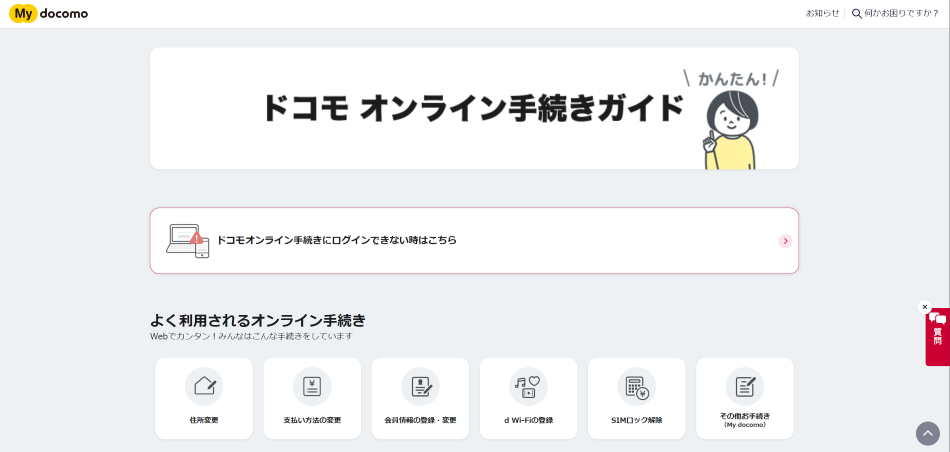The width and height of the screenshot is (950, 452).
Task: Select the その他お手続き notepad icon
Action: coord(745,386)
